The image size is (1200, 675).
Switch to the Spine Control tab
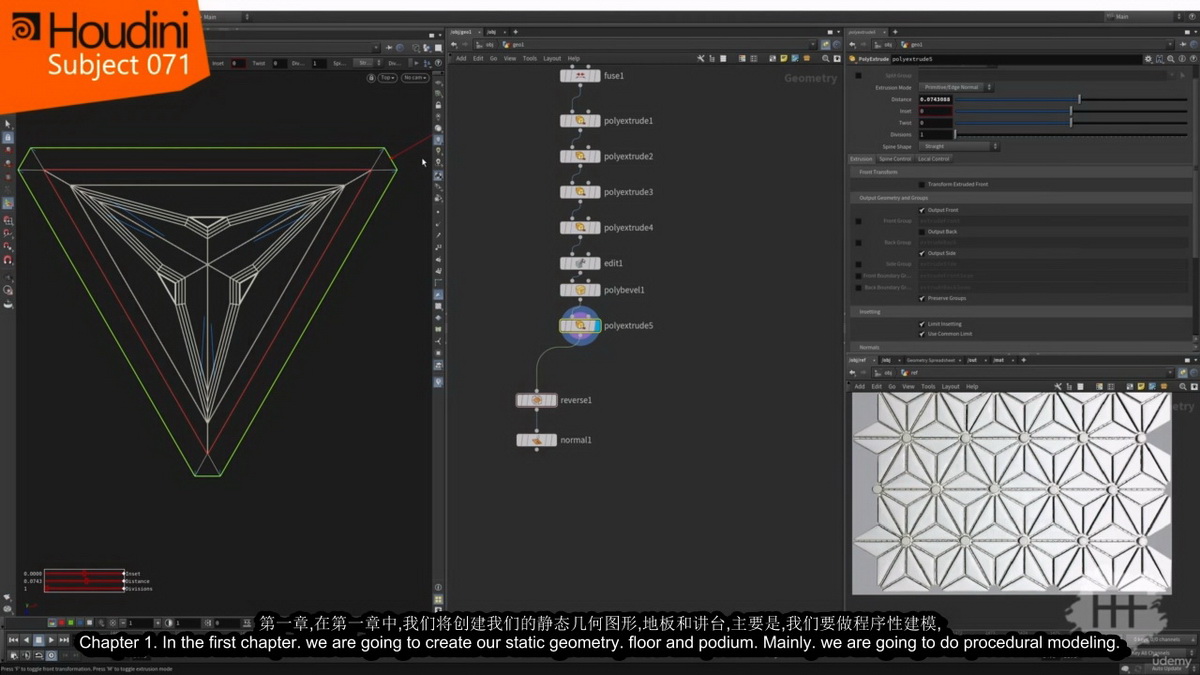(x=895, y=159)
